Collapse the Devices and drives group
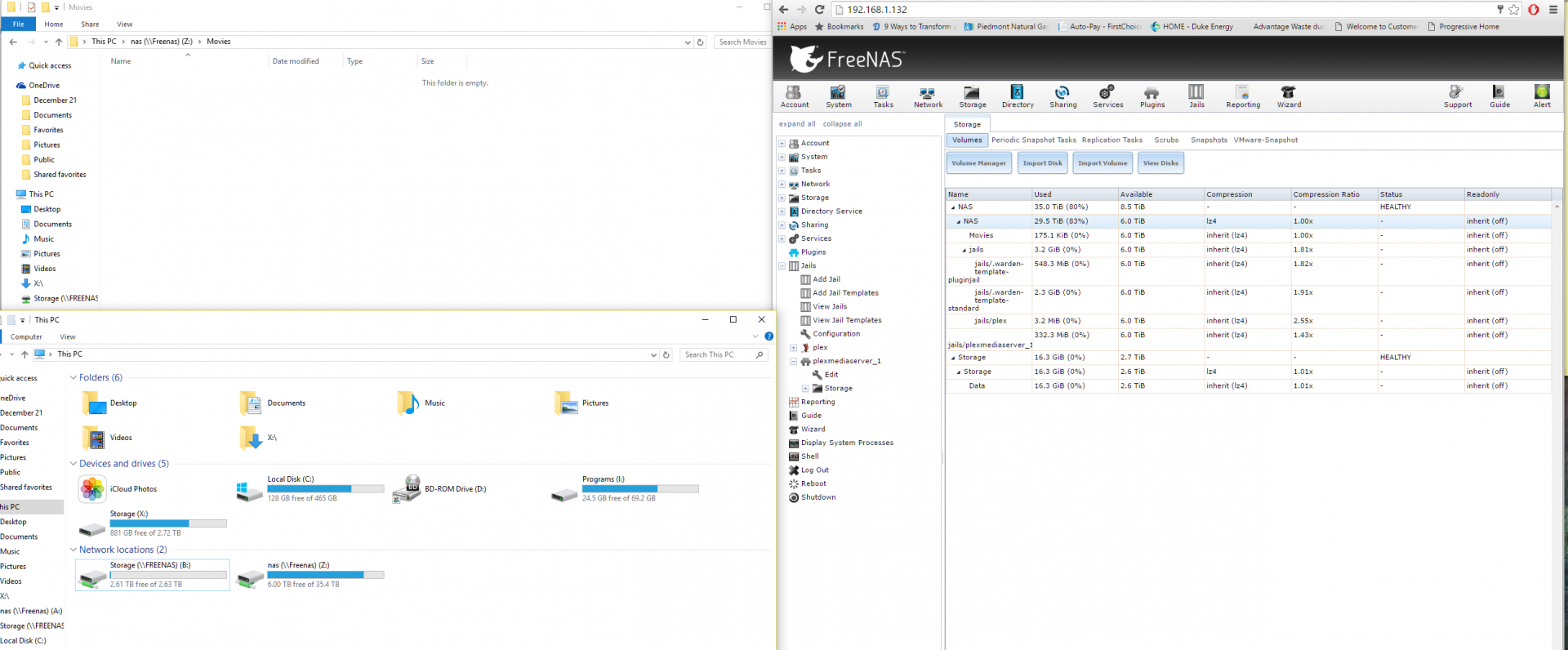The image size is (1568, 650). click(x=73, y=464)
